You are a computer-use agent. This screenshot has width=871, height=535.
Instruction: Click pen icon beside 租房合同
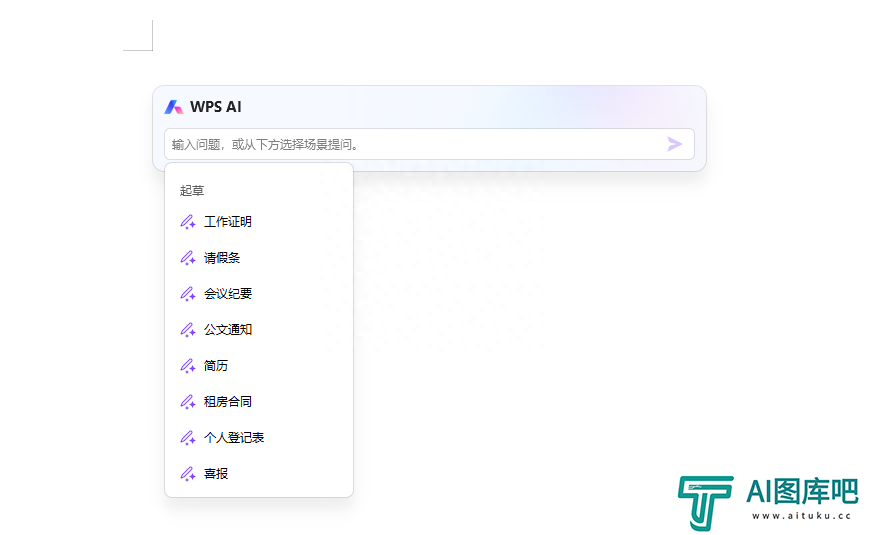pos(188,402)
